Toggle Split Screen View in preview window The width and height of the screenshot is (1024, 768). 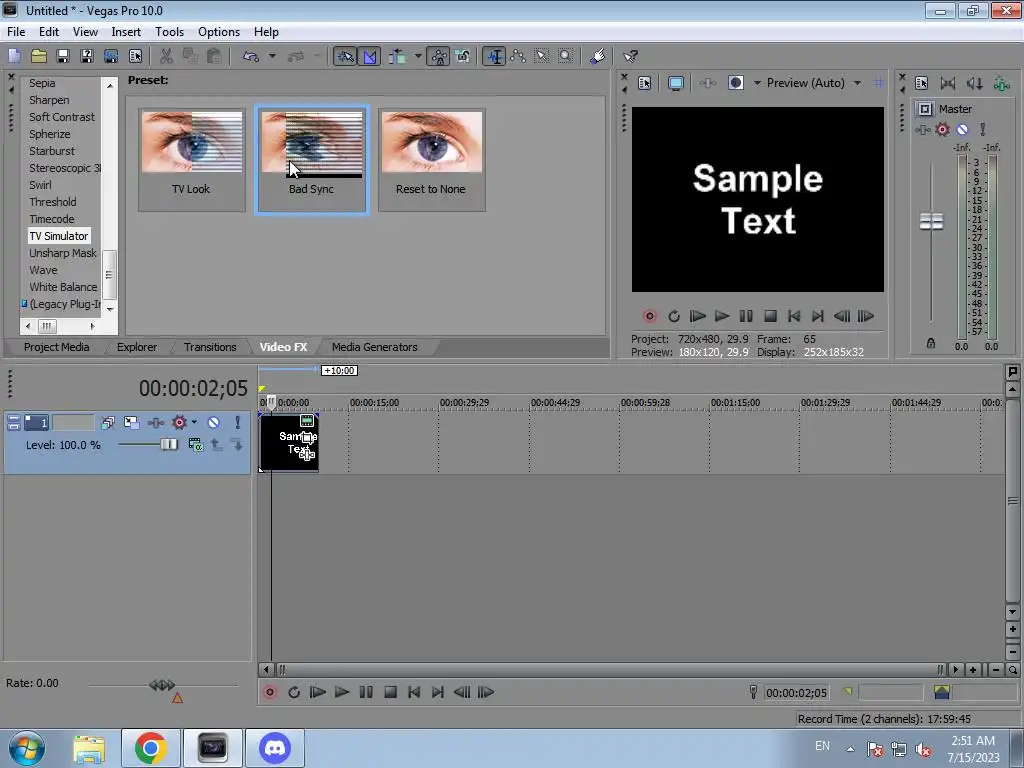tap(736, 83)
